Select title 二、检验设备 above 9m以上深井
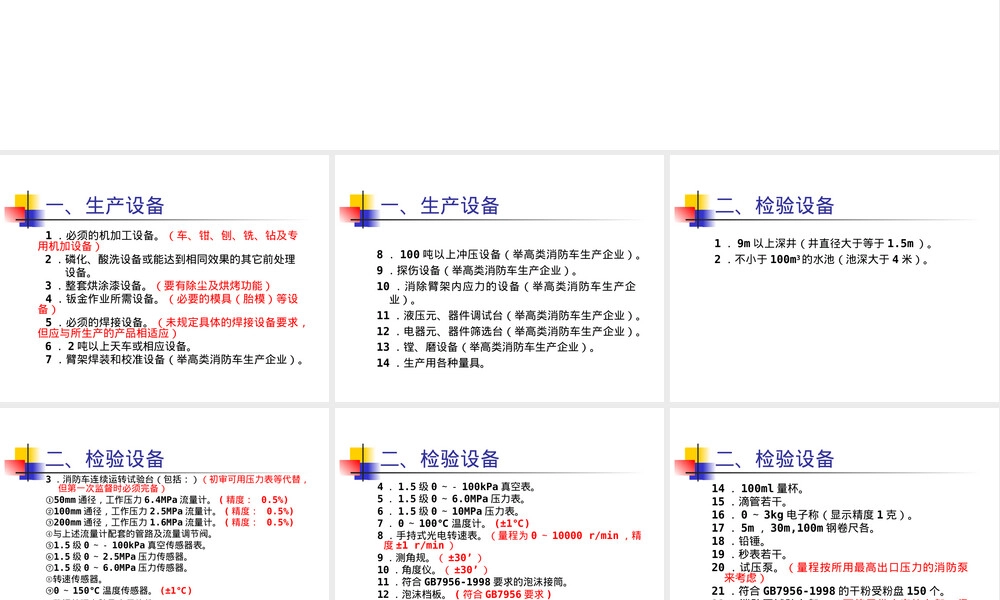The height and width of the screenshot is (600, 1000). (775, 205)
